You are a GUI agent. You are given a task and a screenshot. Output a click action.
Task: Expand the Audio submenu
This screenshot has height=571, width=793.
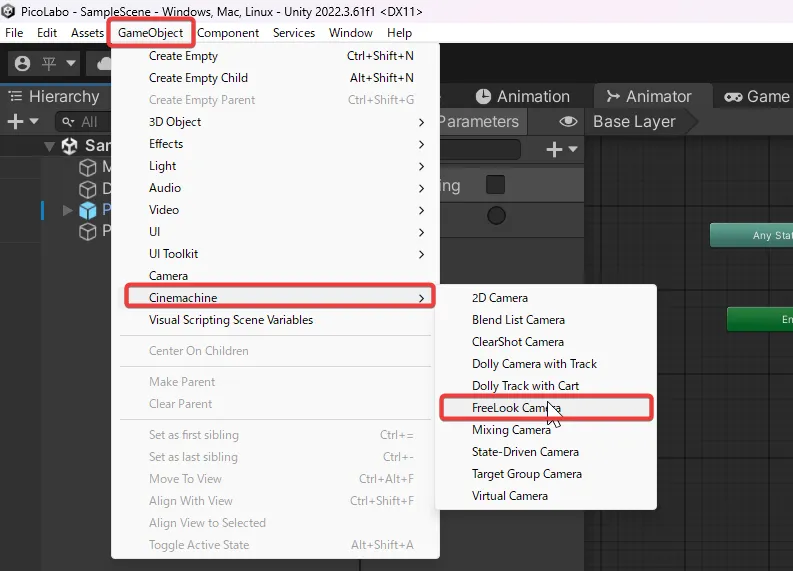276,188
